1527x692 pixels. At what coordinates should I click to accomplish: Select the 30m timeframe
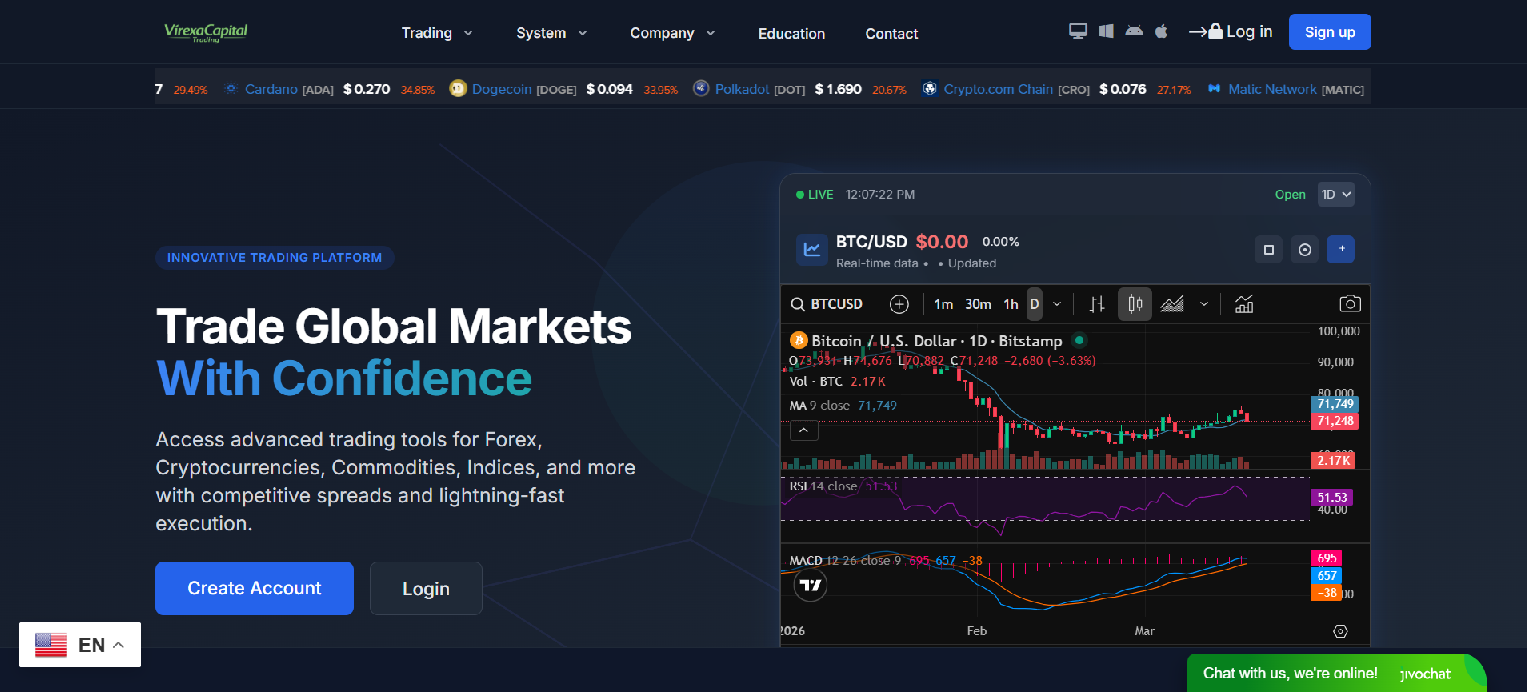click(x=978, y=304)
